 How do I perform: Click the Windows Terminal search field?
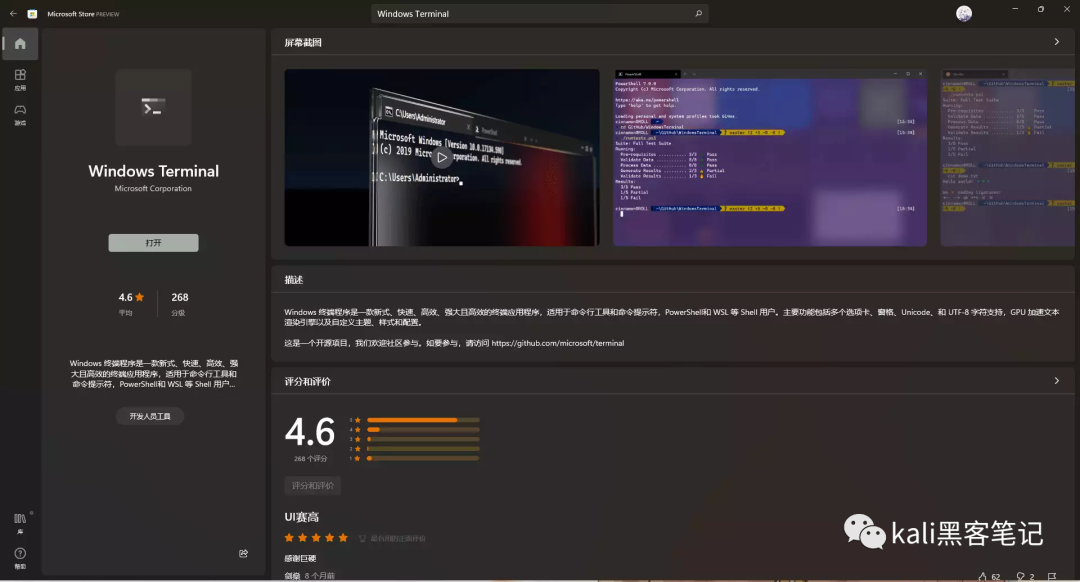[x=539, y=13]
